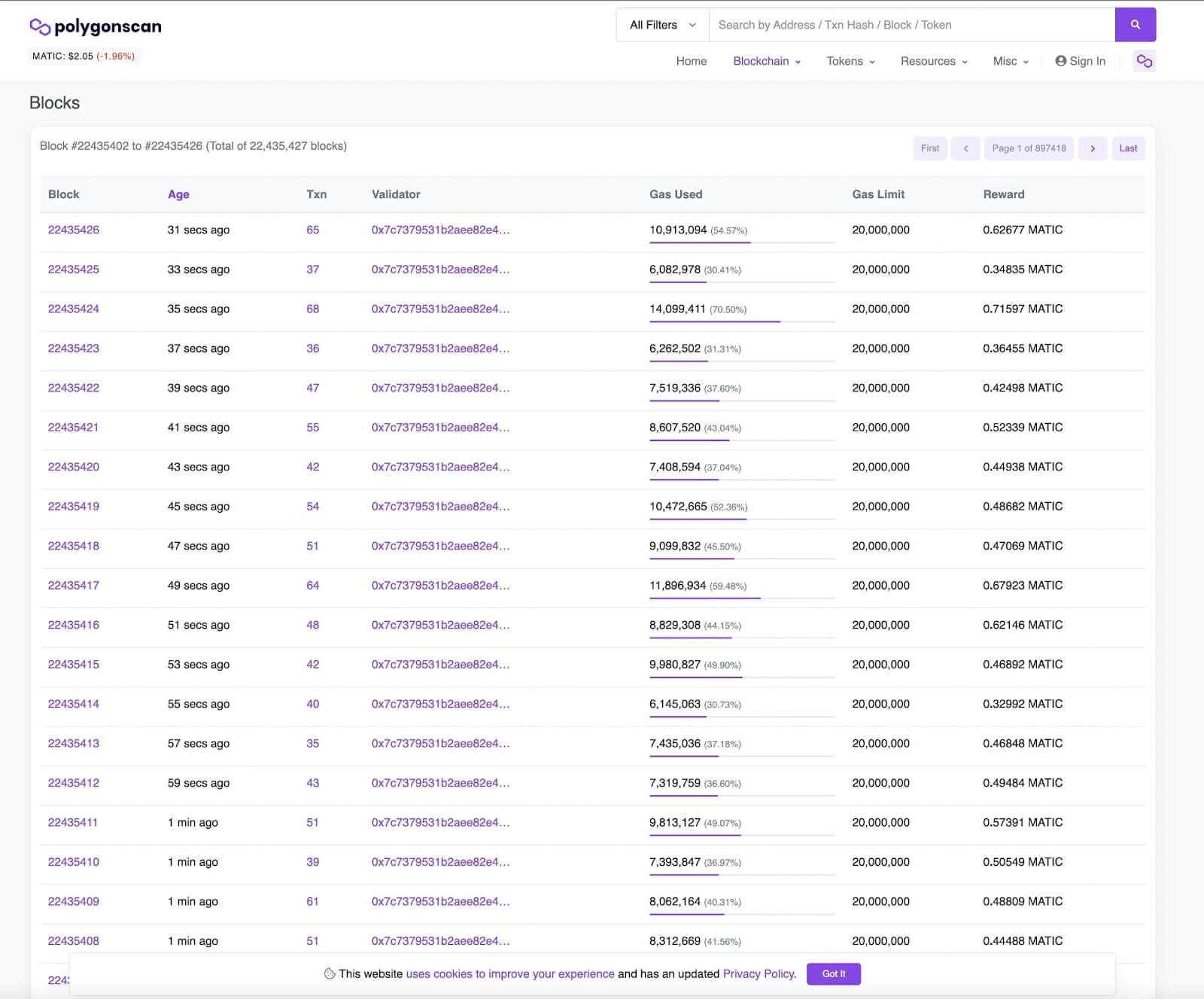Image resolution: width=1204 pixels, height=999 pixels.
Task: Open block 22435419
Action: click(74, 506)
